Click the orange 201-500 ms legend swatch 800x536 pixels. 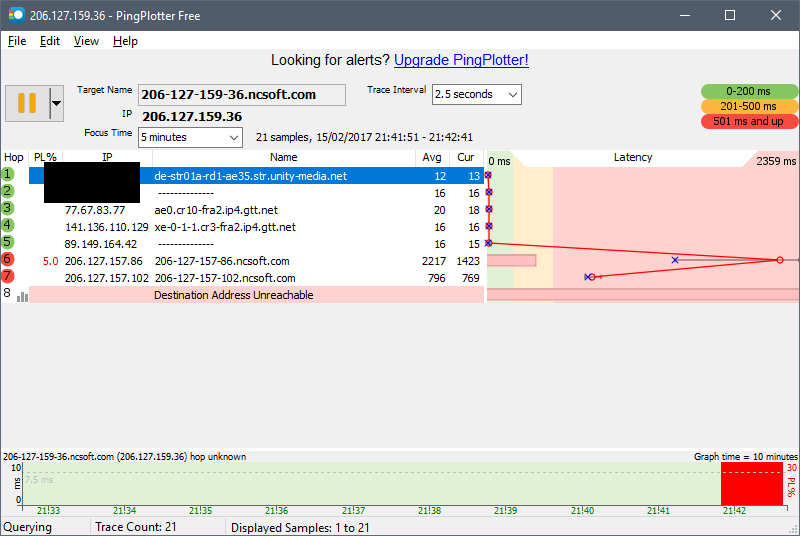(748, 106)
